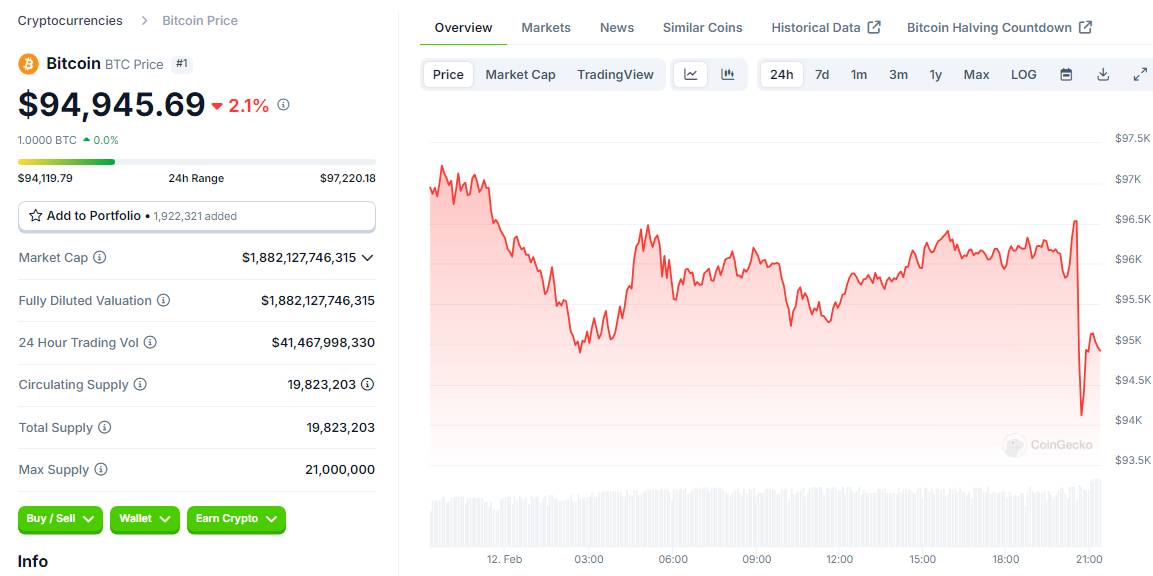Screen dimensions: 1153x576
Task: Set chart range to 3m
Action: point(898,74)
